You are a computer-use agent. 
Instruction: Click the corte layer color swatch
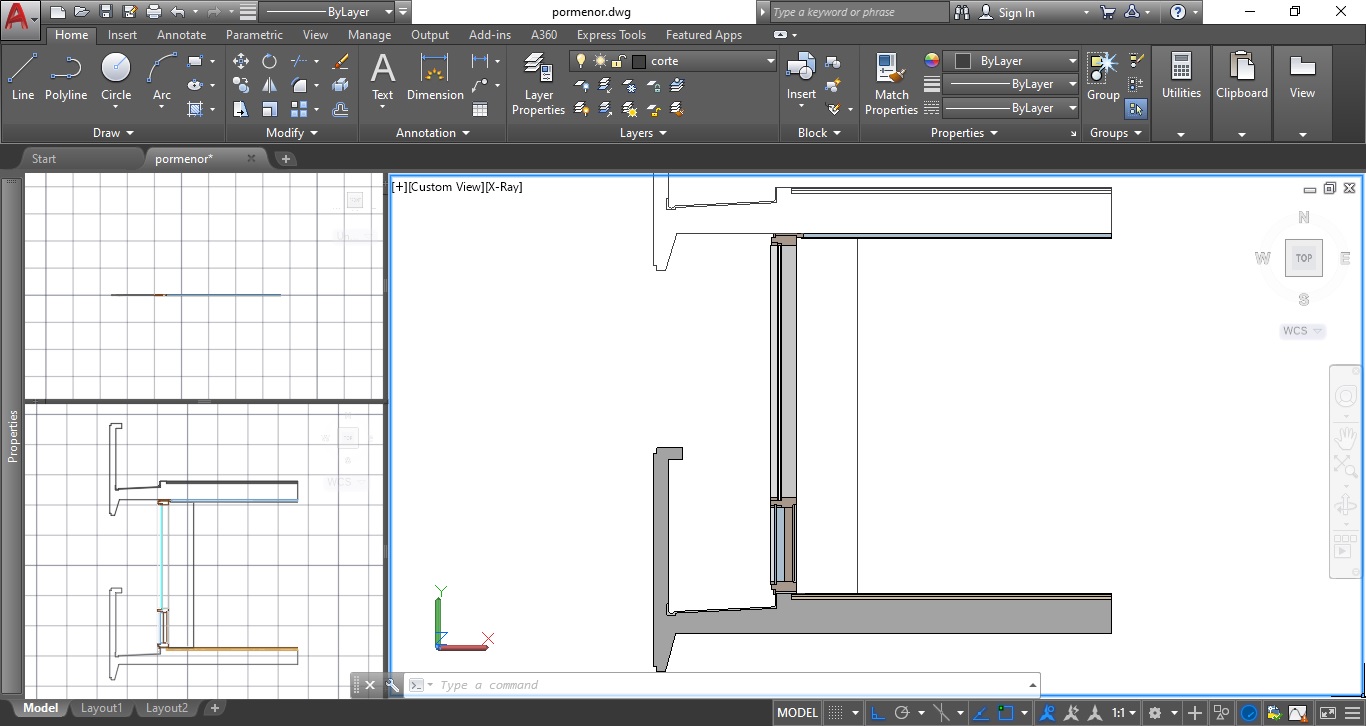(639, 61)
